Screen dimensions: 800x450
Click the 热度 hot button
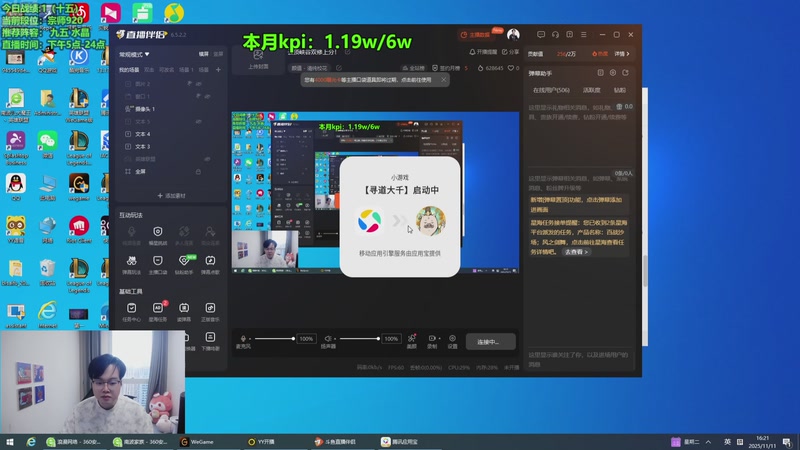(x=600, y=54)
